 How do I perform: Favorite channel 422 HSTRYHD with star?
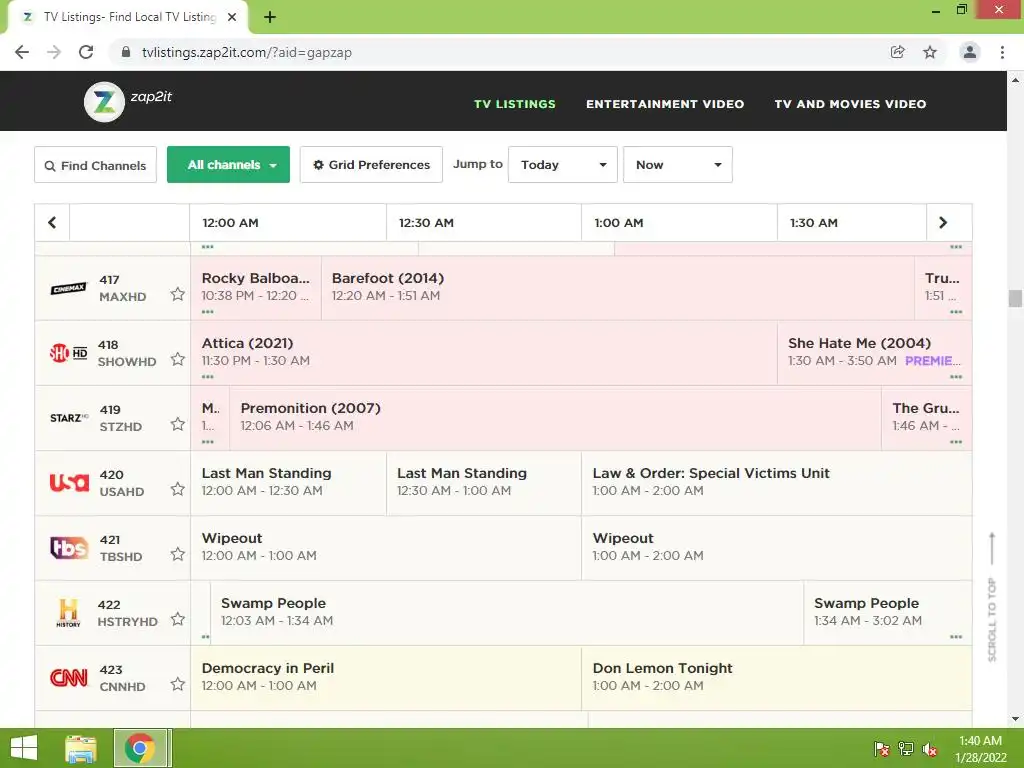178,619
